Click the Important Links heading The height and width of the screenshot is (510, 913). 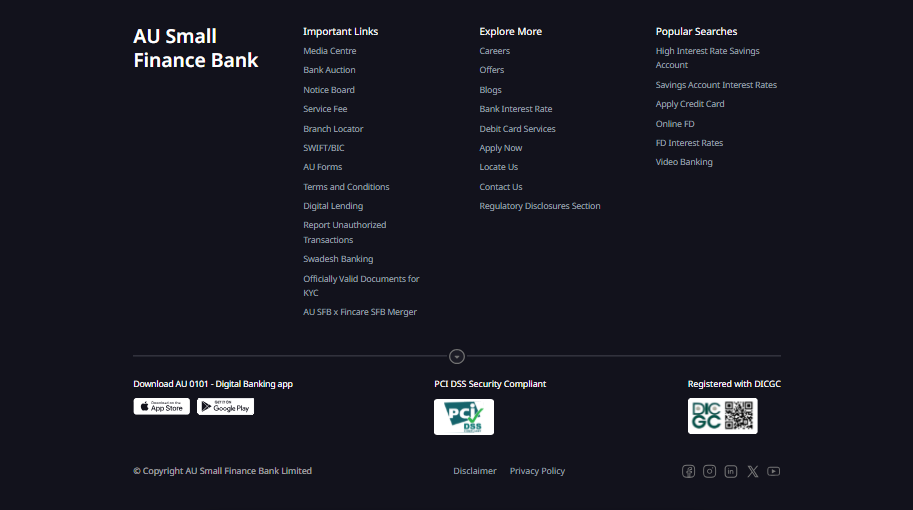click(x=341, y=31)
